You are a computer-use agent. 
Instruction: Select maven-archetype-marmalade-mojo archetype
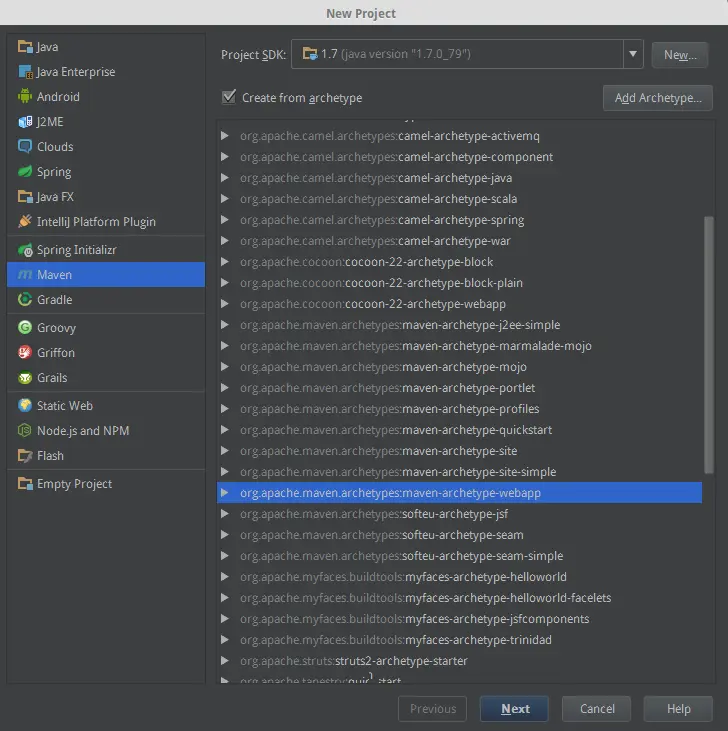pyautogui.click(x=460, y=345)
